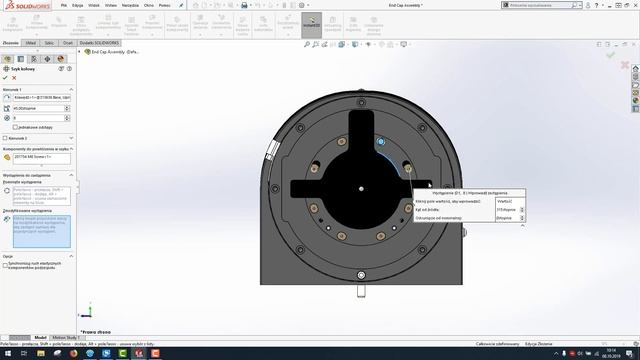
Task: Enable the Jednakowe odstępy checkbox
Action: pyautogui.click(x=15, y=127)
